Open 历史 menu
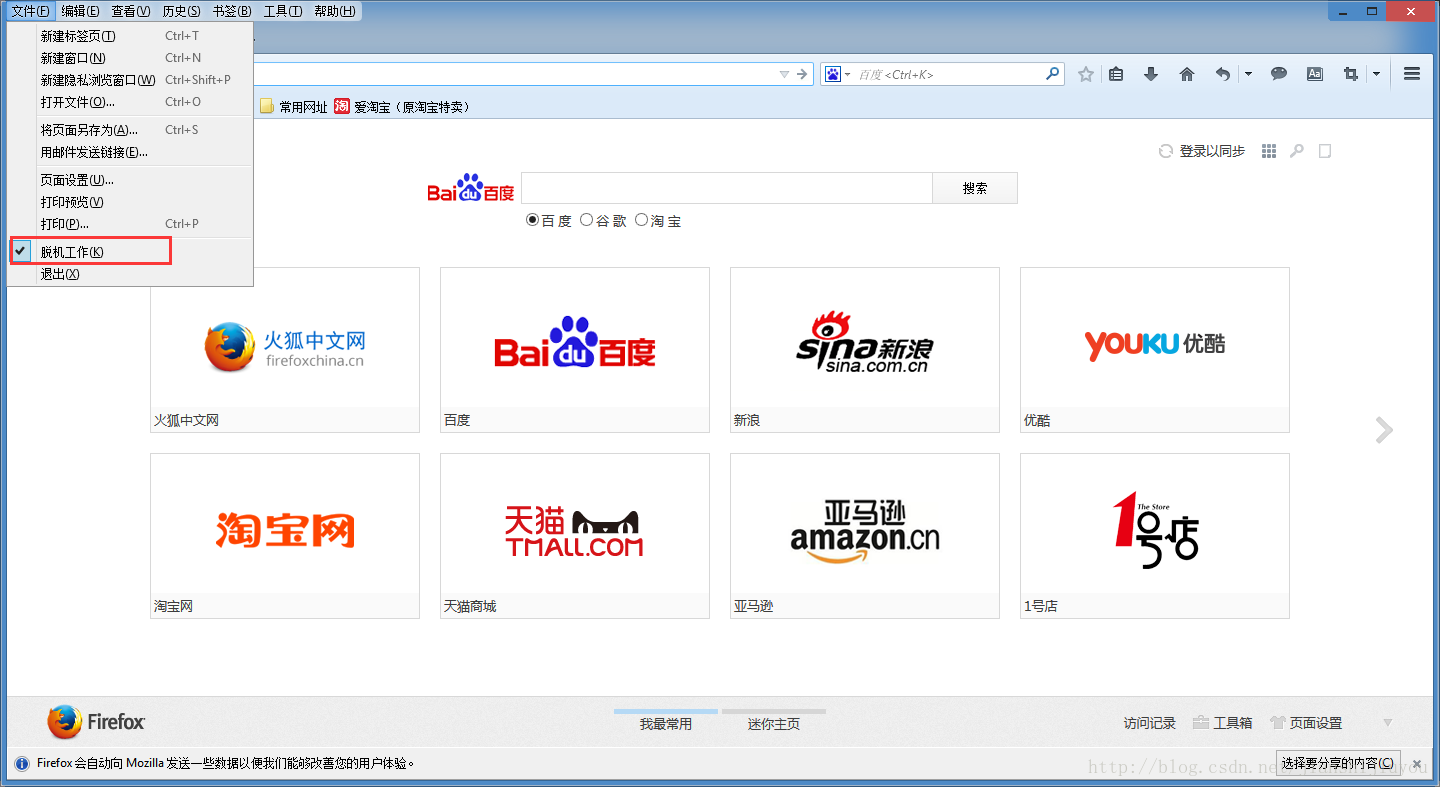Screen dimensions: 1440x787 181,11
